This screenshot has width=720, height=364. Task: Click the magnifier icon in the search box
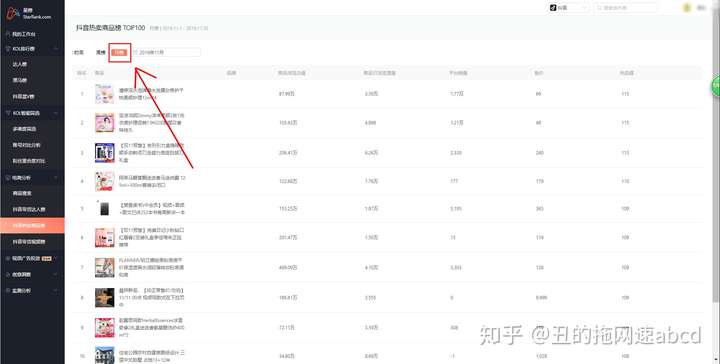tap(599, 8)
